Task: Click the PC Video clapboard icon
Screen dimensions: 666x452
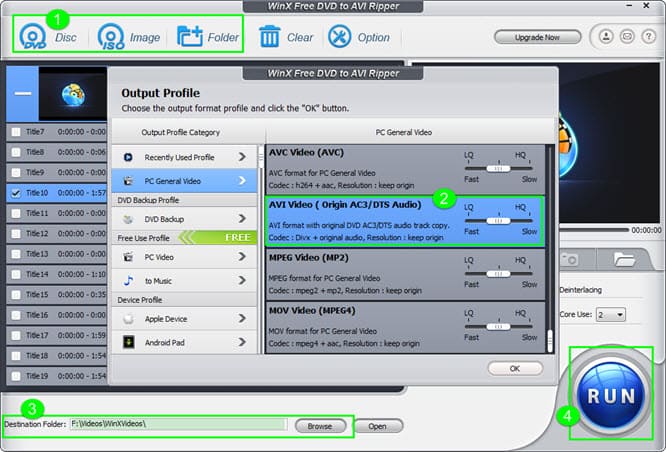Action: tap(128, 257)
